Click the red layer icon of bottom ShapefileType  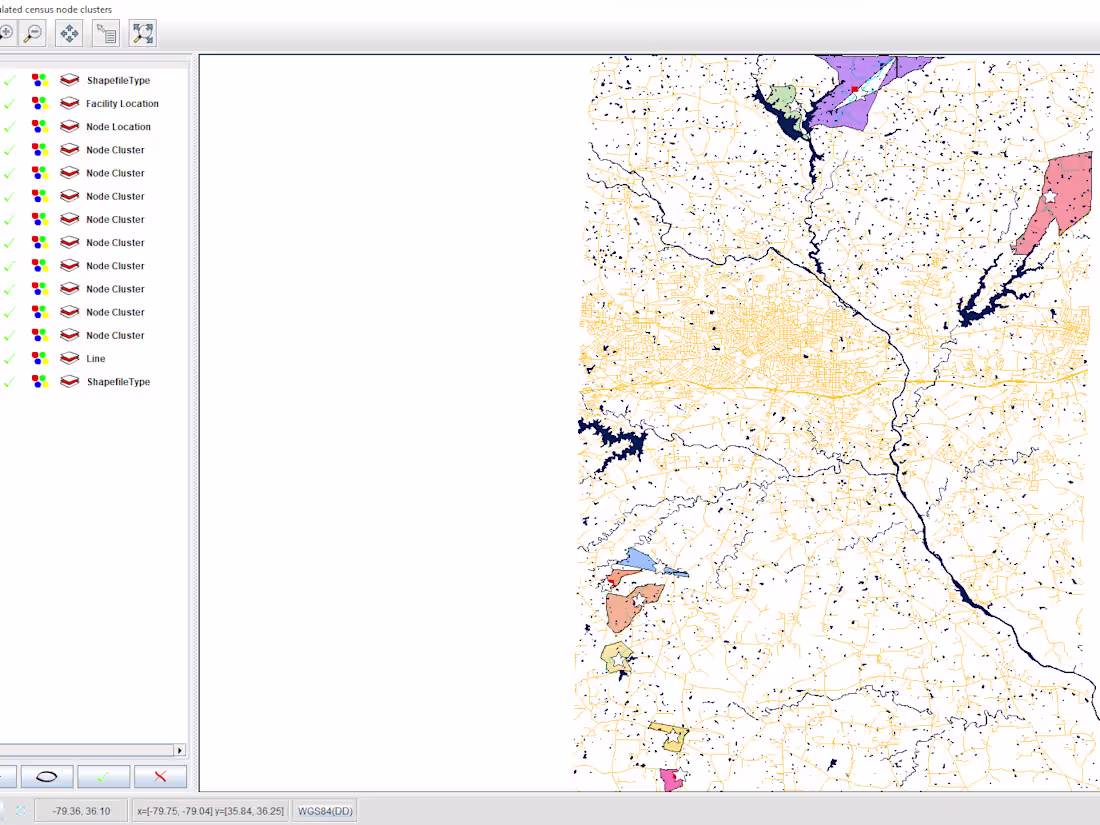pos(68,381)
